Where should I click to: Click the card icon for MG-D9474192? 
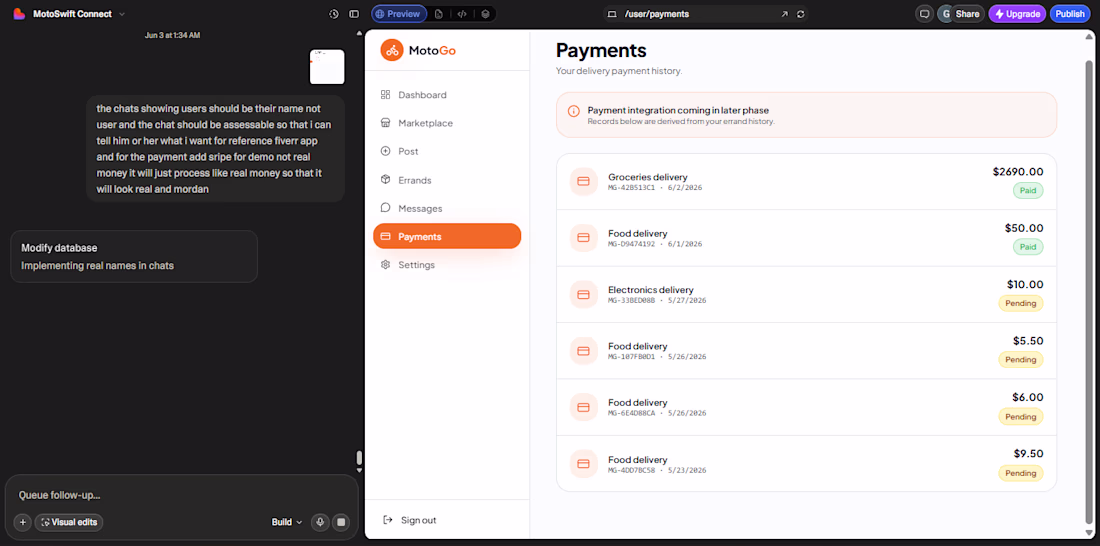point(583,238)
